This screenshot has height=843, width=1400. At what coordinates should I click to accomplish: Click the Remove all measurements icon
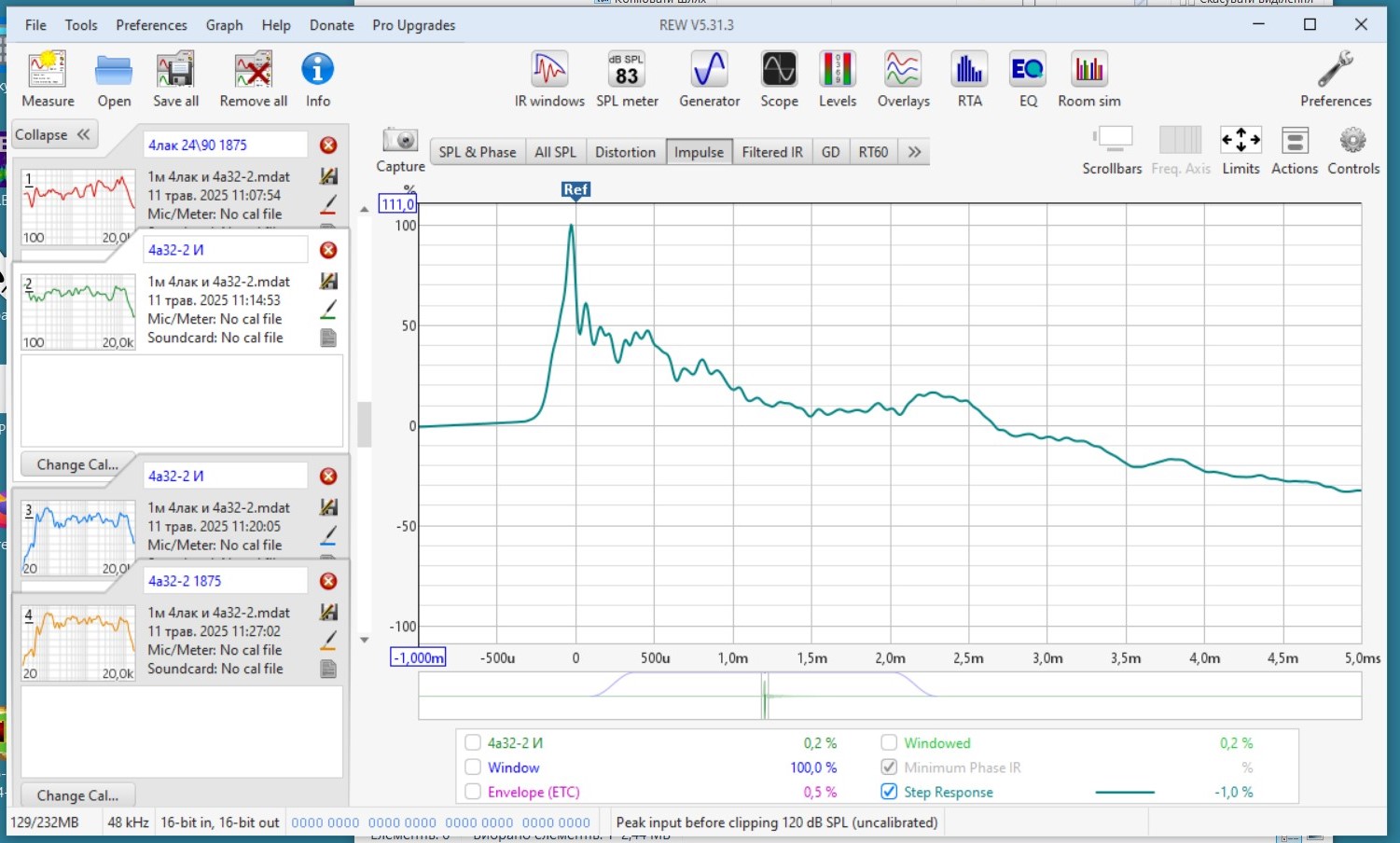click(x=253, y=79)
